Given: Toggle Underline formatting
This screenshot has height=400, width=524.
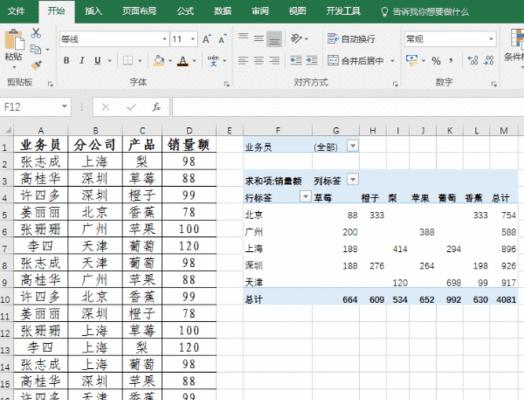Looking at the screenshot, I should pyautogui.click(x=98, y=60).
